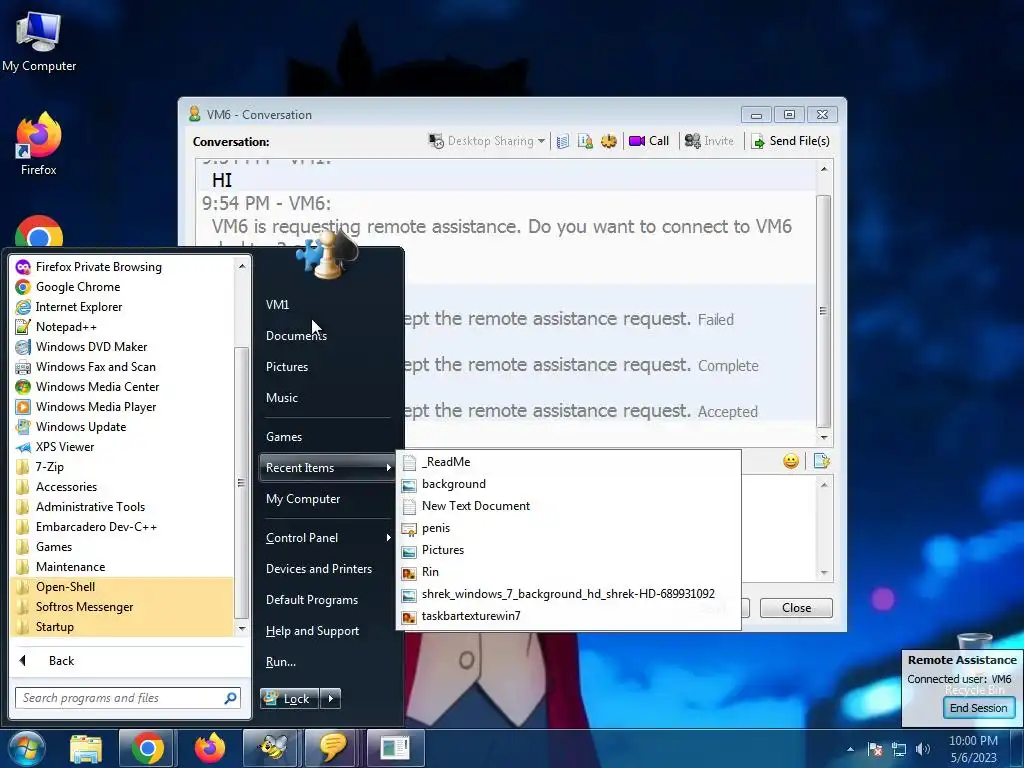Open the Firefox desktop shortcut
This screenshot has height=768, width=1024.
tap(39, 144)
